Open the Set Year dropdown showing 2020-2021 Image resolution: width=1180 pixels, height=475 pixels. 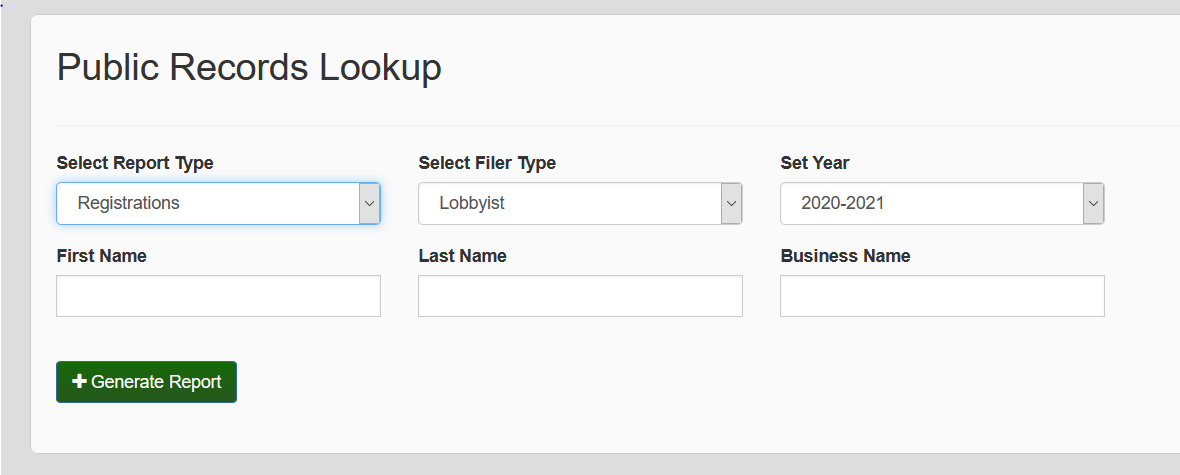[x=931, y=203]
